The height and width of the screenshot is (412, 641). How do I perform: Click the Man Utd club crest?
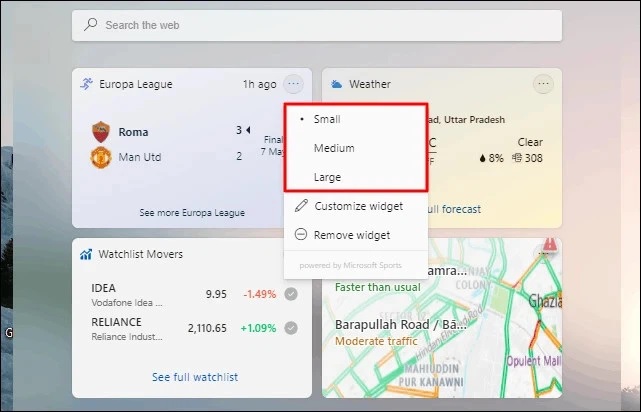click(x=101, y=157)
